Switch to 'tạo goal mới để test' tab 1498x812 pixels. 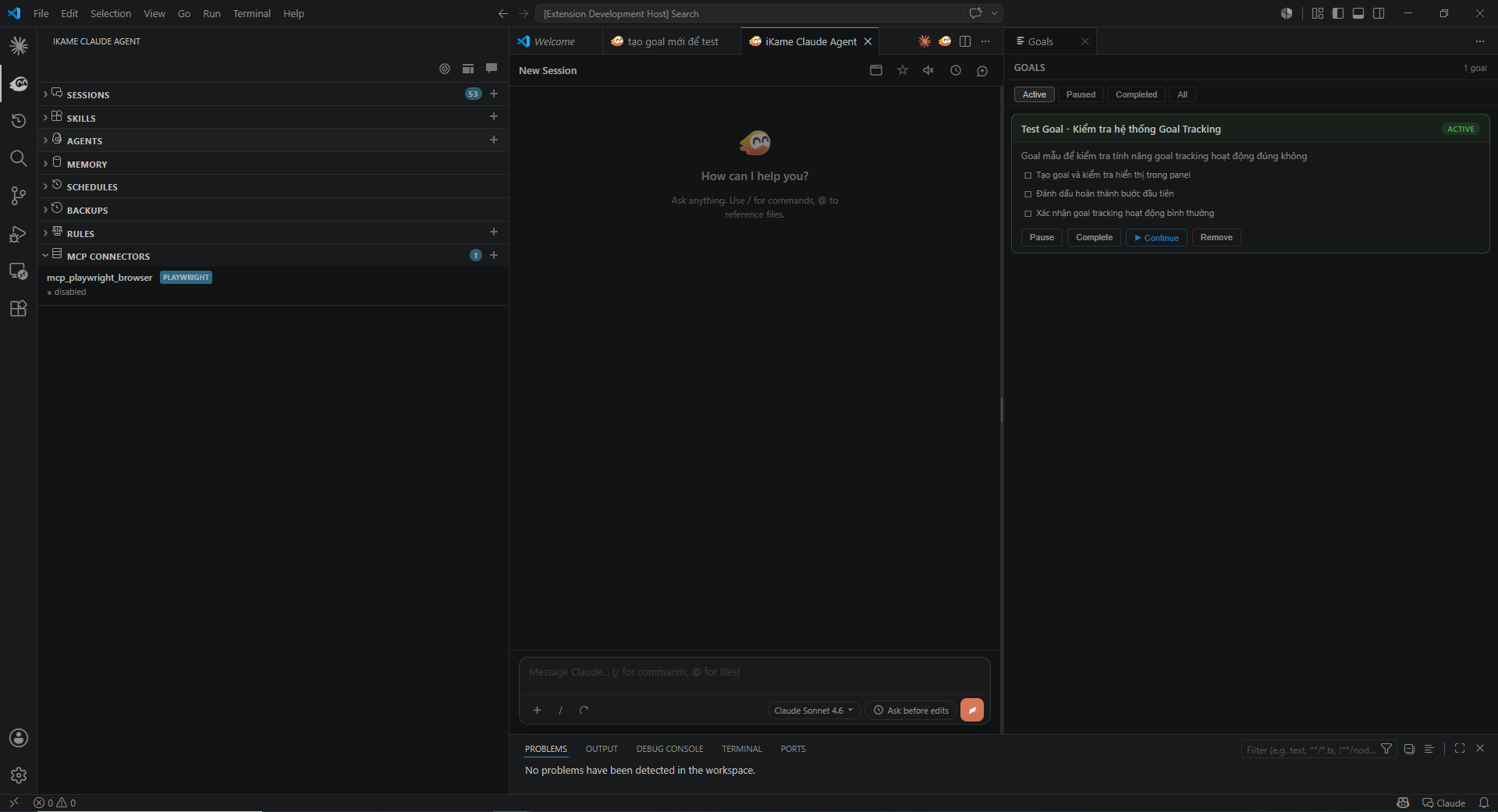(x=672, y=41)
